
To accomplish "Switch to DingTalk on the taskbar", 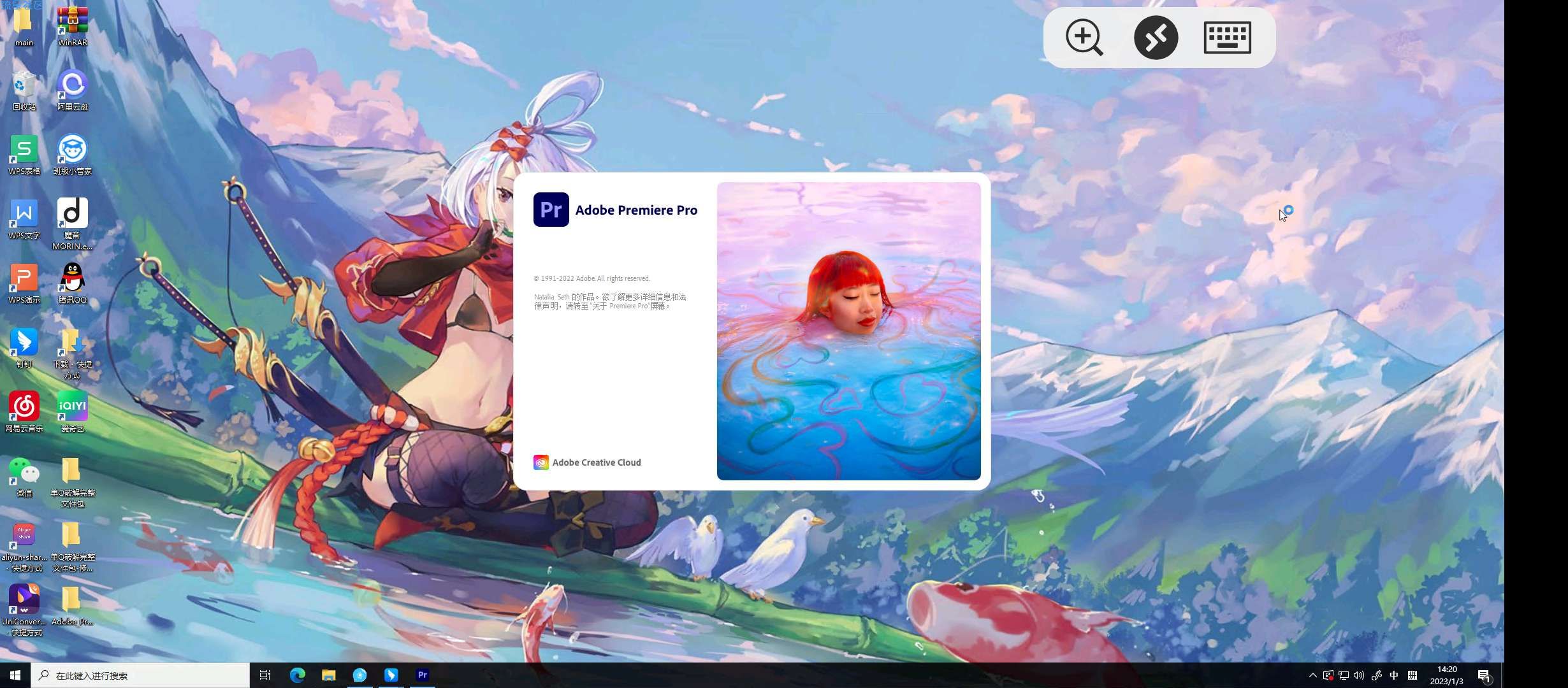I will [391, 675].
